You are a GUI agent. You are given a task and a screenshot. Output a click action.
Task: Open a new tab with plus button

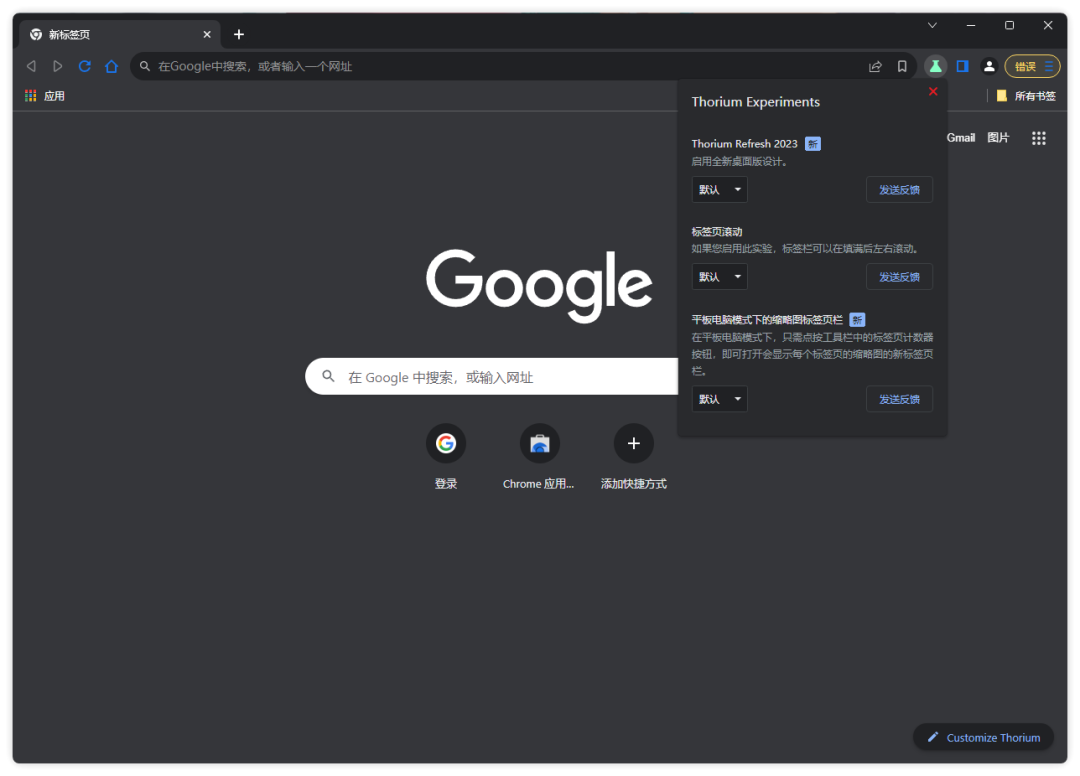point(239,34)
